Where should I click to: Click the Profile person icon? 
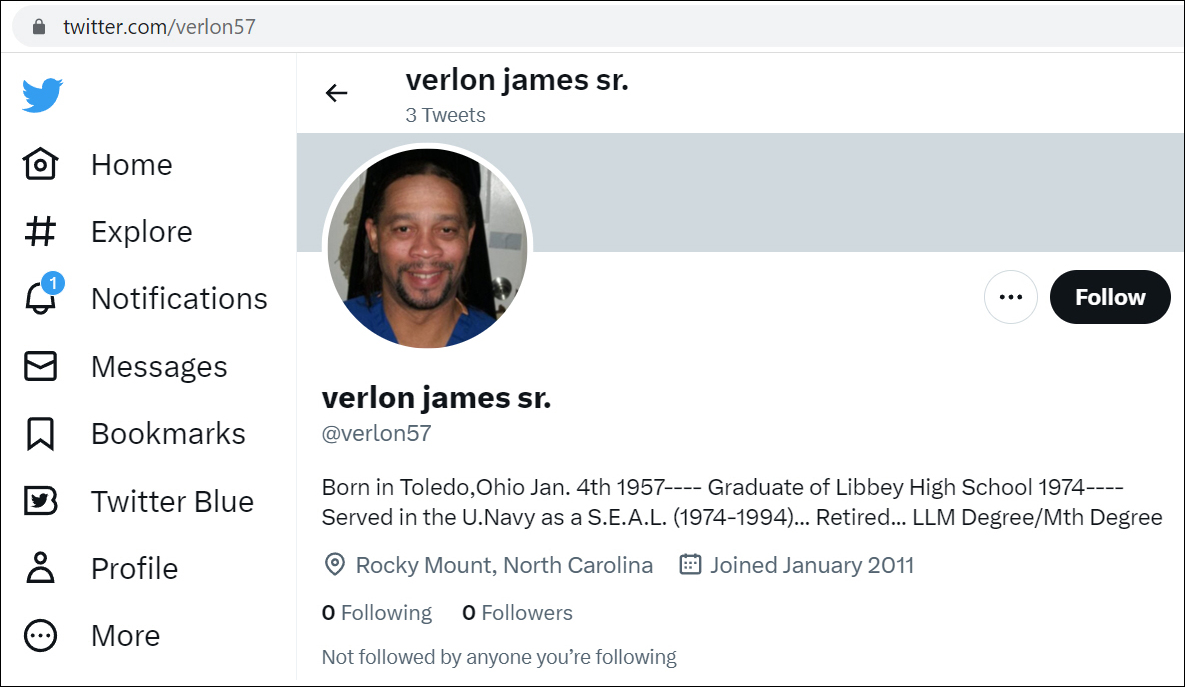tap(41, 568)
